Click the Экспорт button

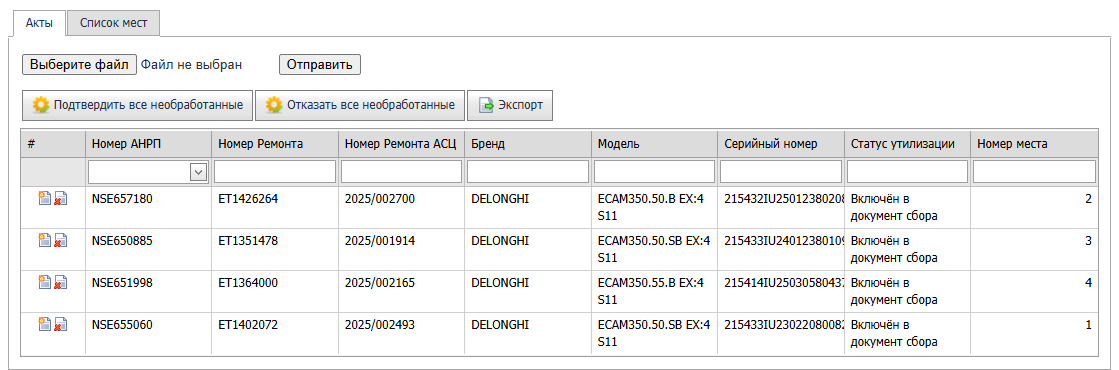[510, 105]
